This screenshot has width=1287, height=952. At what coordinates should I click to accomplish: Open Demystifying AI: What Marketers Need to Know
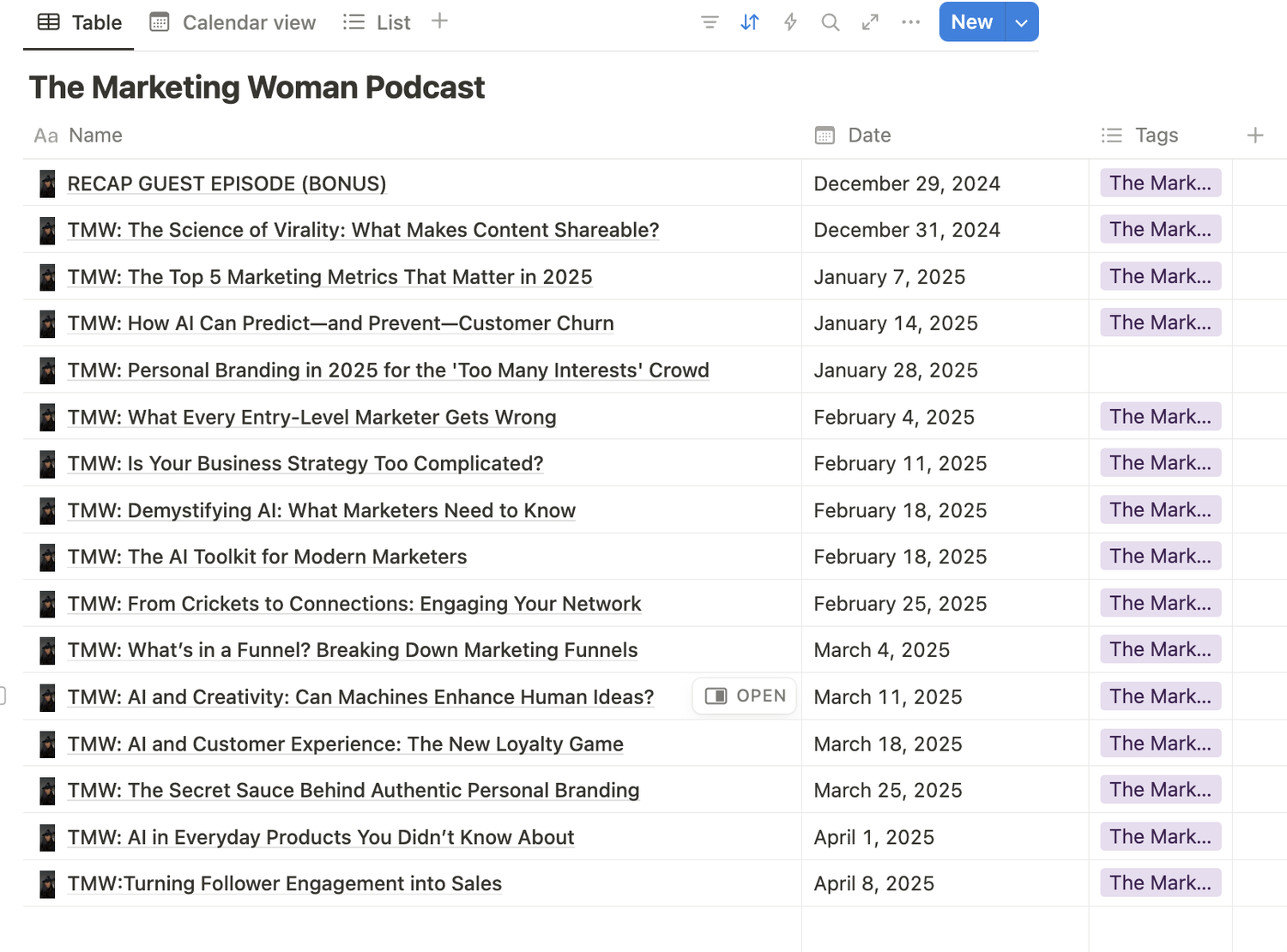coord(321,510)
